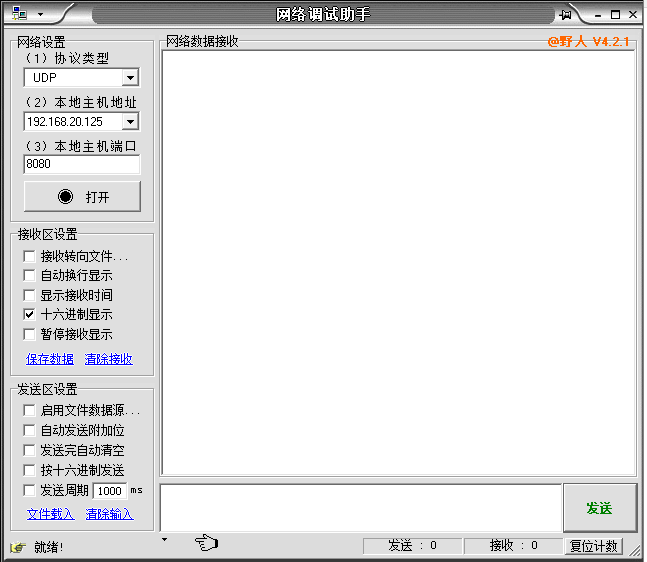Enable 显示接收时间 checkbox
Image resolution: width=647 pixels, height=562 pixels.
[x=29, y=295]
